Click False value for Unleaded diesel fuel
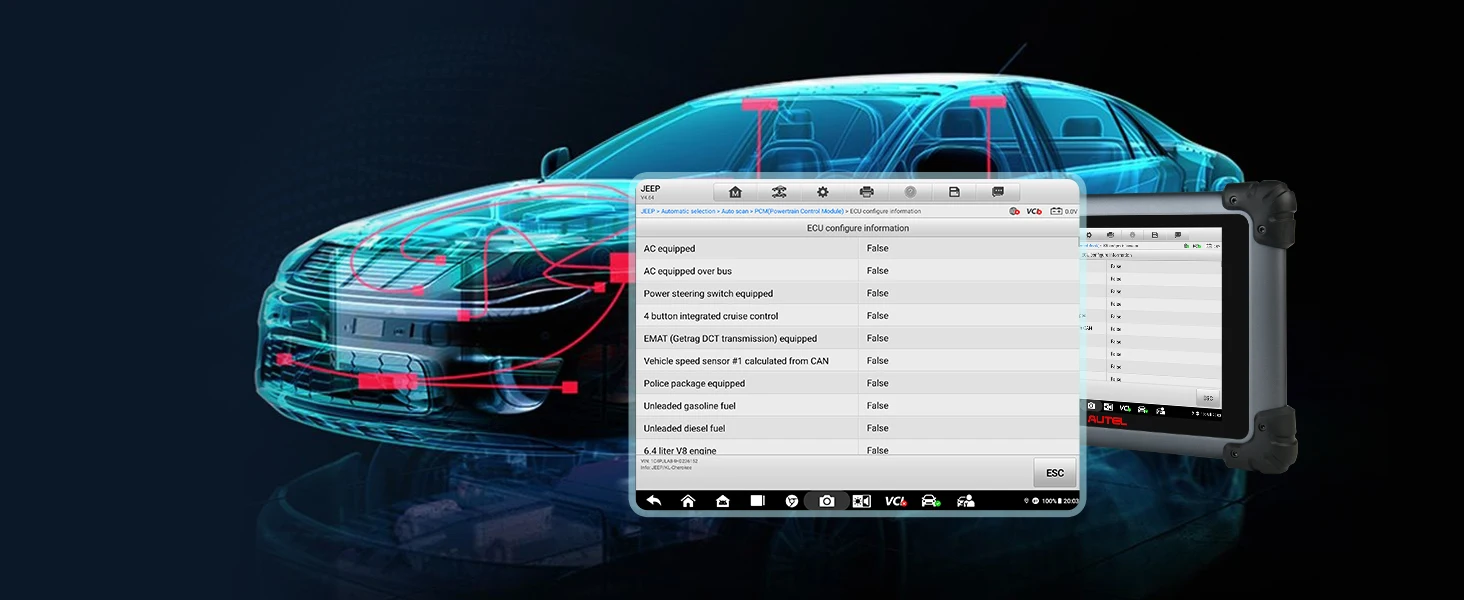 tap(878, 428)
